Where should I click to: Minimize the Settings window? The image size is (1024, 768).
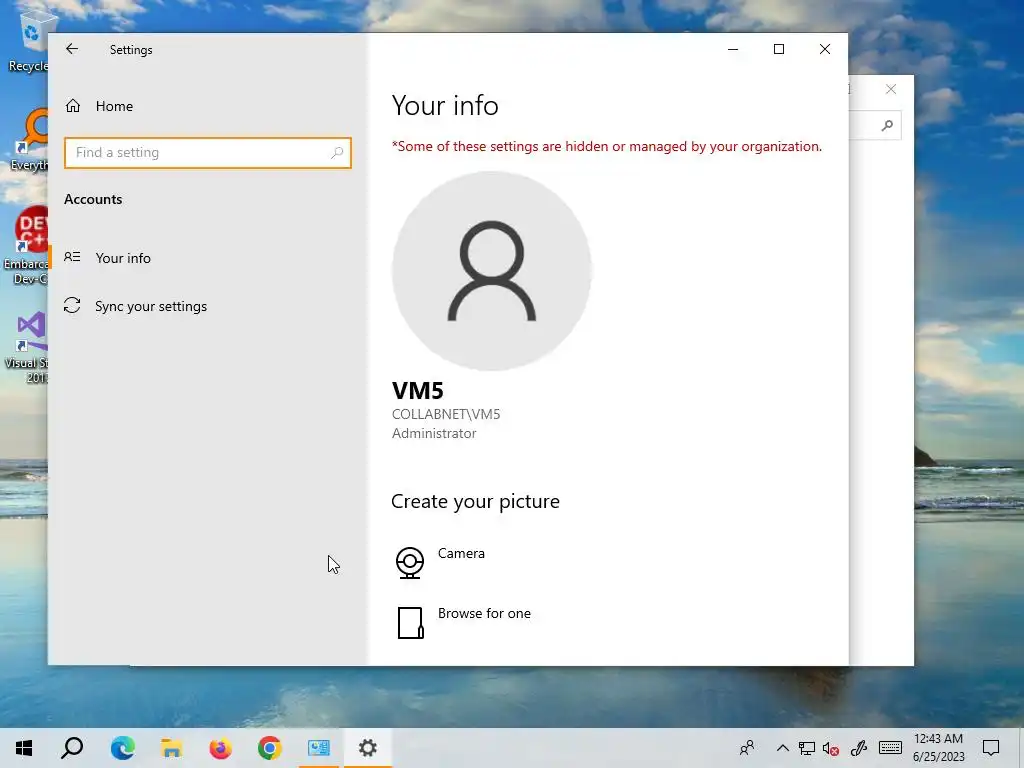pos(733,49)
